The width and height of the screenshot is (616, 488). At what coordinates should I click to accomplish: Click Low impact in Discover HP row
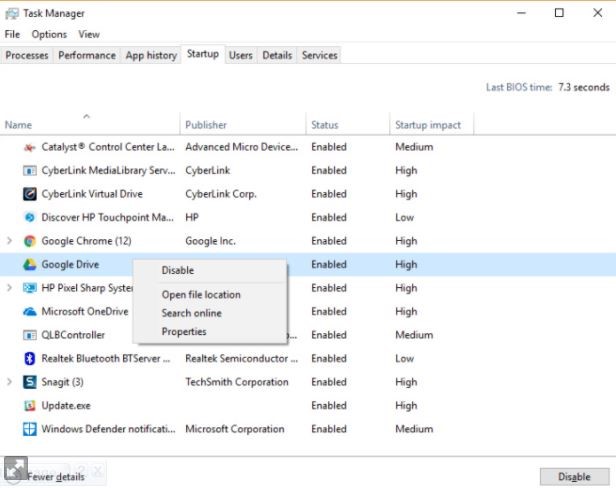point(405,217)
